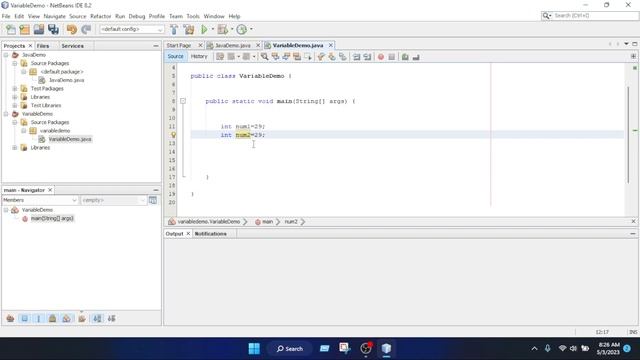640x360 pixels.
Task: Switch to the History view button
Action: pos(199,56)
